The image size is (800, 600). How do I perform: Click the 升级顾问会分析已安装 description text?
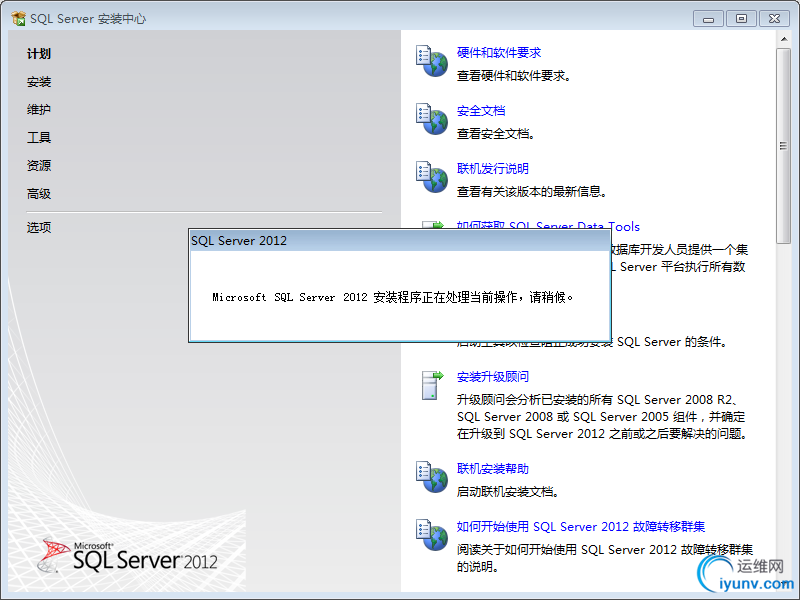pos(602,417)
